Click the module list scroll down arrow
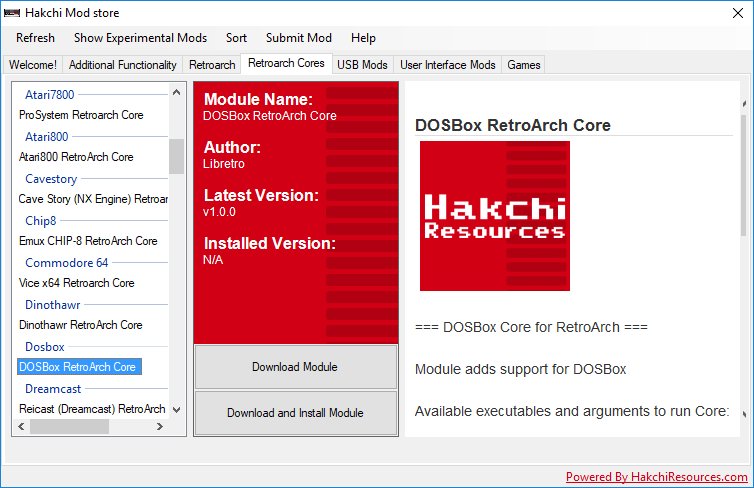The width and height of the screenshot is (754, 488). [x=176, y=410]
